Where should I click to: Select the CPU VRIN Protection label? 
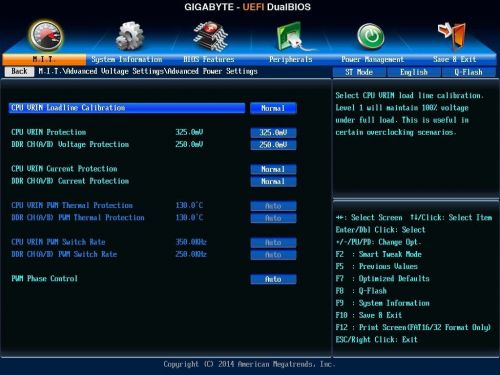pyautogui.click(x=49, y=132)
